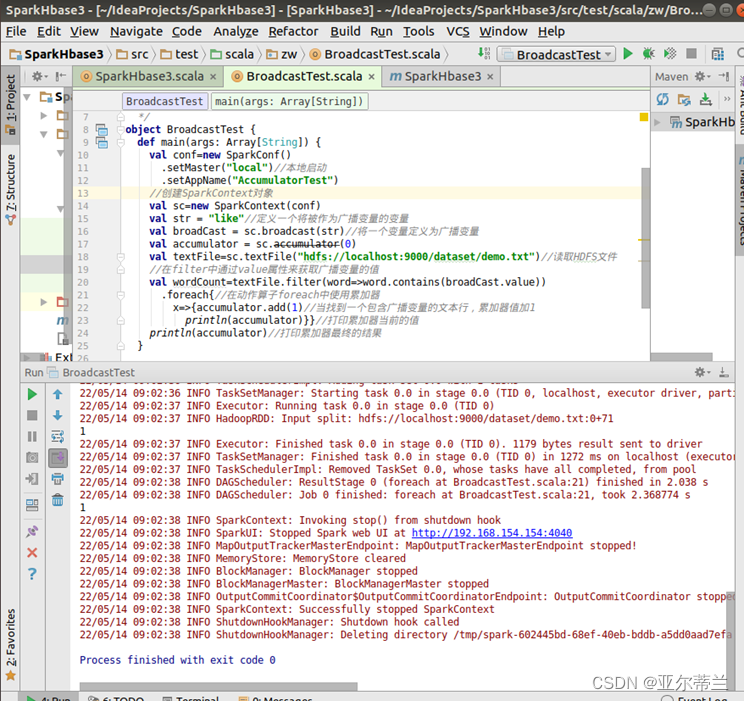Toggle the 2: Favorites side tool window

[x=10, y=644]
